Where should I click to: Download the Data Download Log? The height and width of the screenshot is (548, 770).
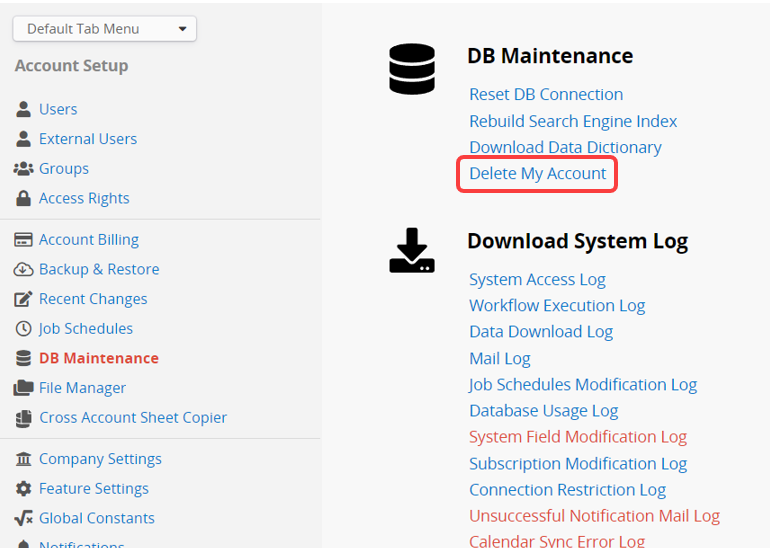[x=541, y=332]
